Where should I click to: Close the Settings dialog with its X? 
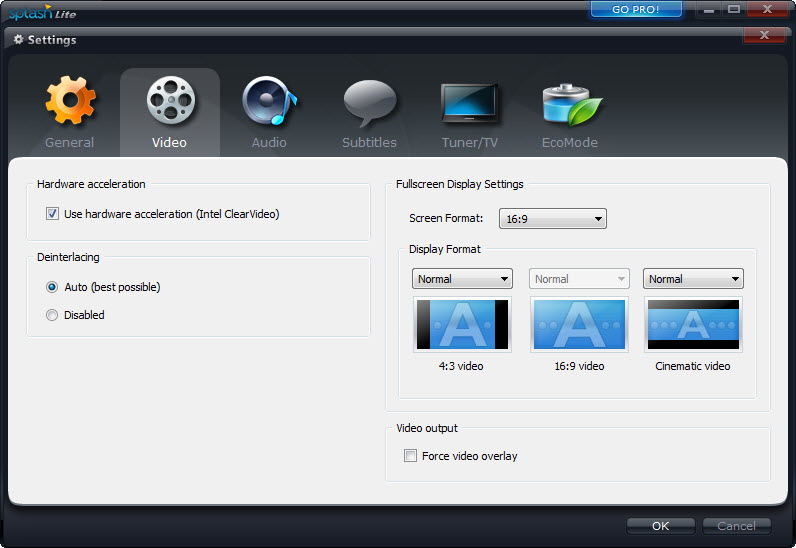point(764,35)
